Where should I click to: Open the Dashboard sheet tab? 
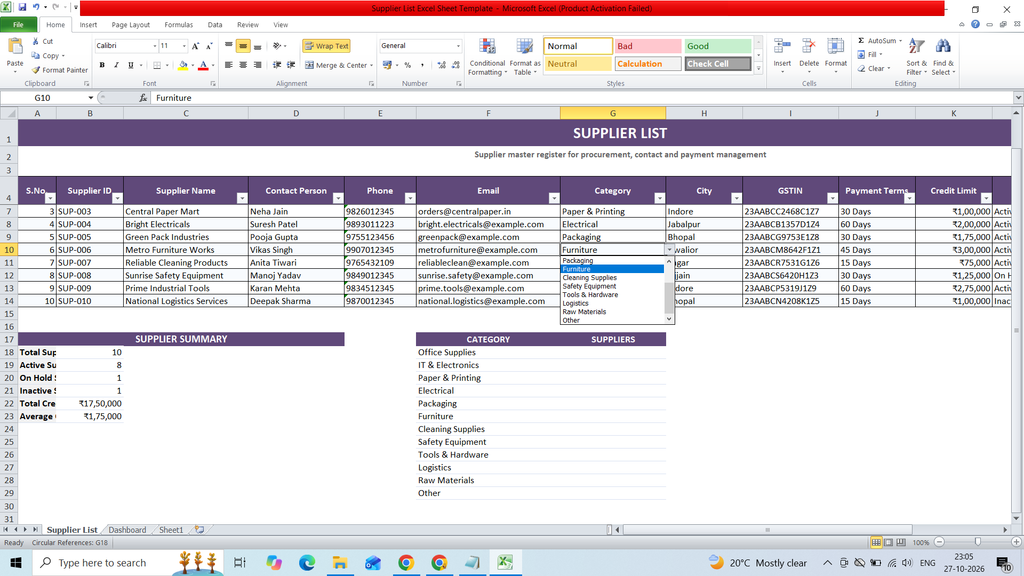coord(127,530)
